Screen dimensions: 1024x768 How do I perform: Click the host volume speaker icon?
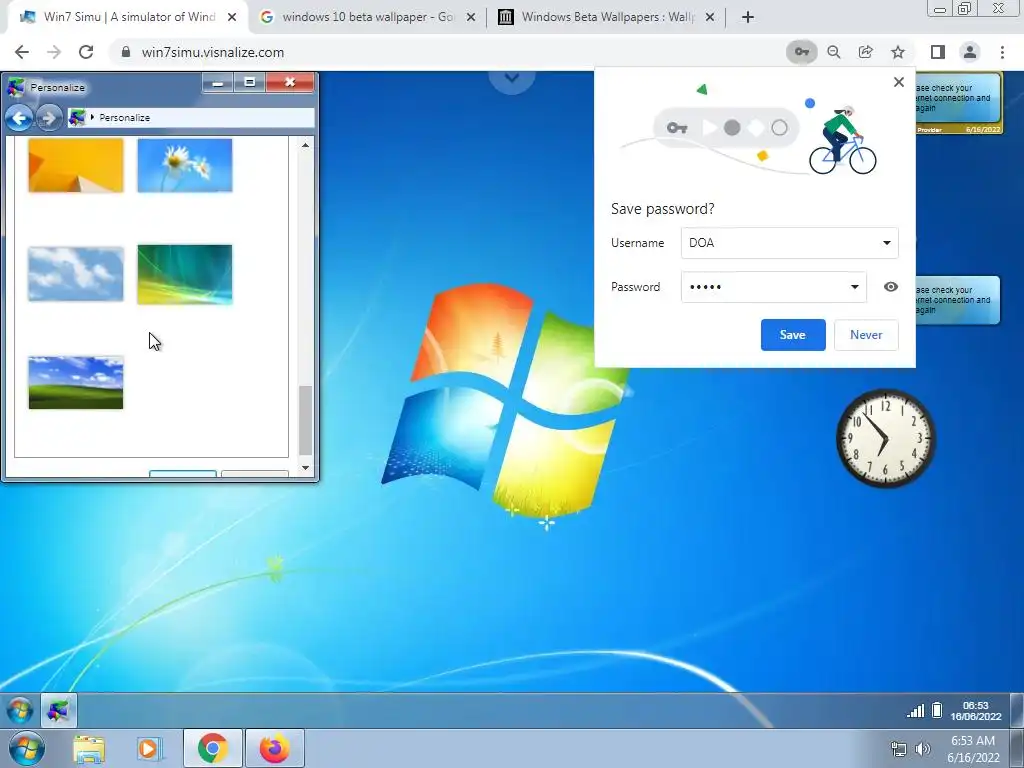click(x=923, y=749)
